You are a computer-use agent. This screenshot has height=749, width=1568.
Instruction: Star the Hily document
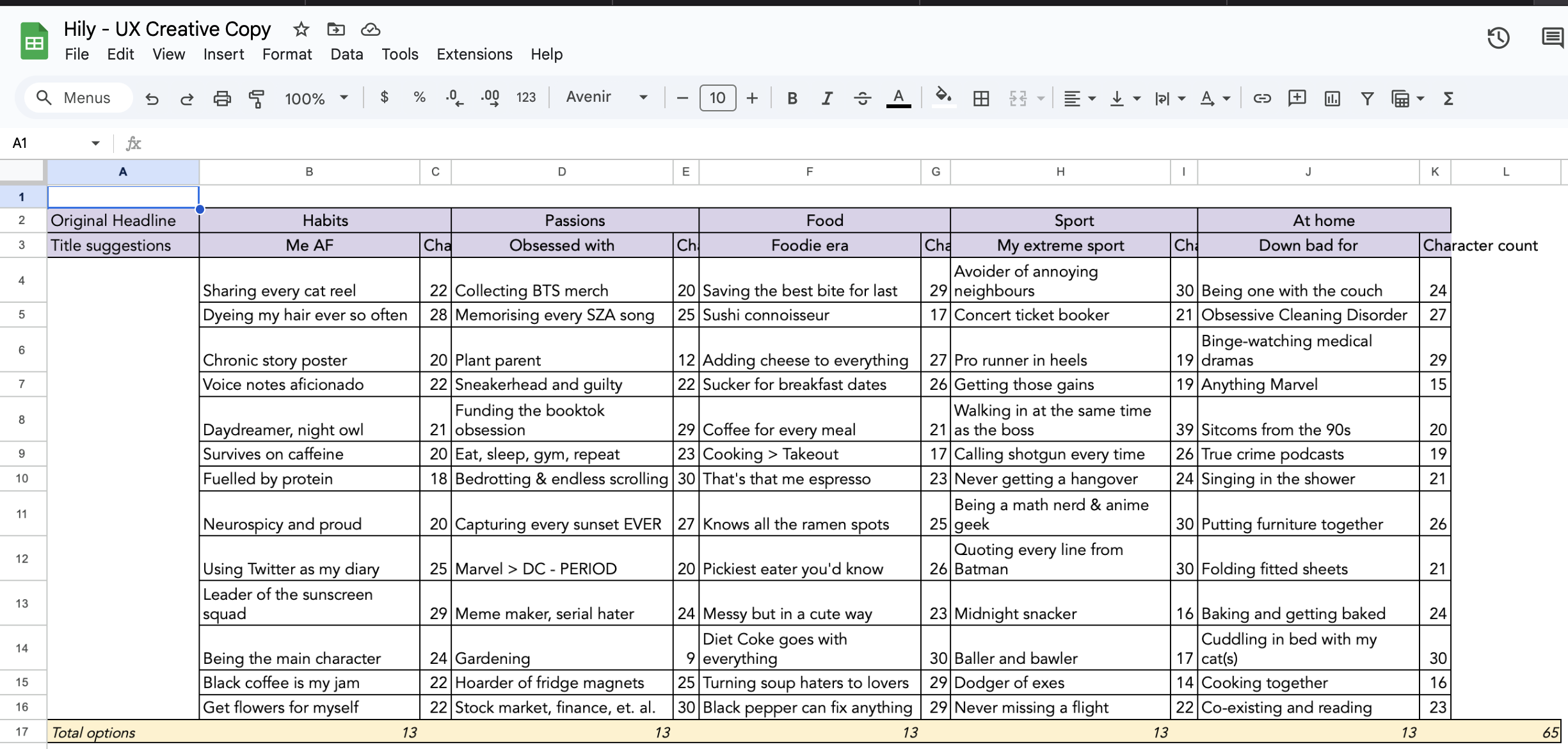tap(301, 29)
